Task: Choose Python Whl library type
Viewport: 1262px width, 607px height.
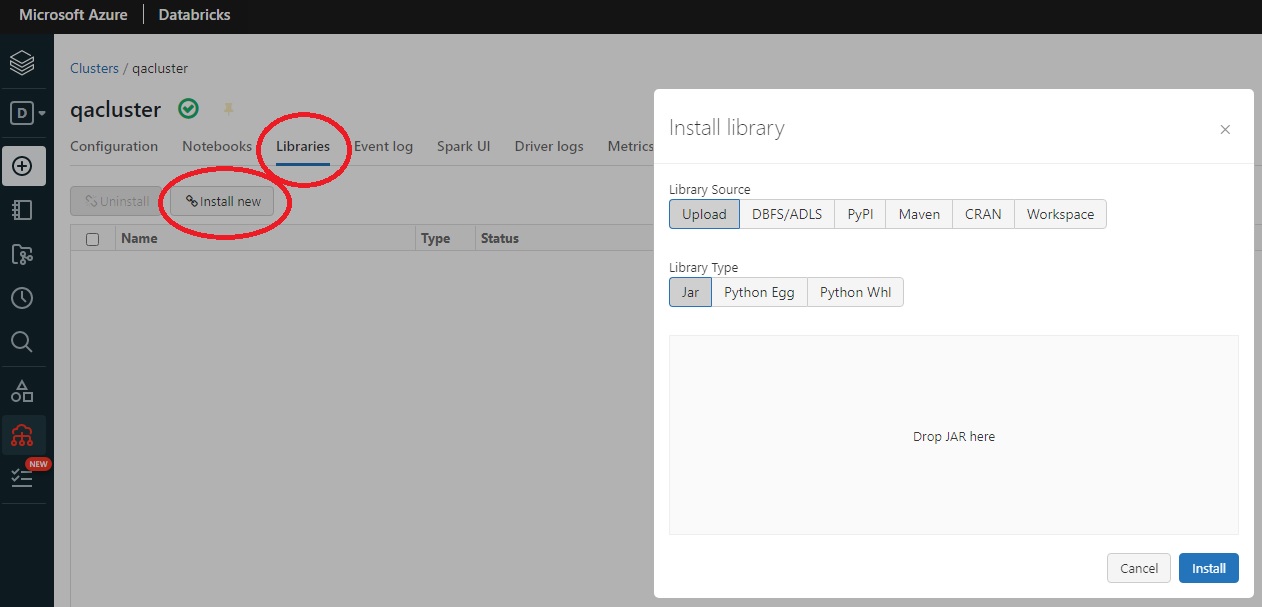Action: pyautogui.click(x=855, y=292)
